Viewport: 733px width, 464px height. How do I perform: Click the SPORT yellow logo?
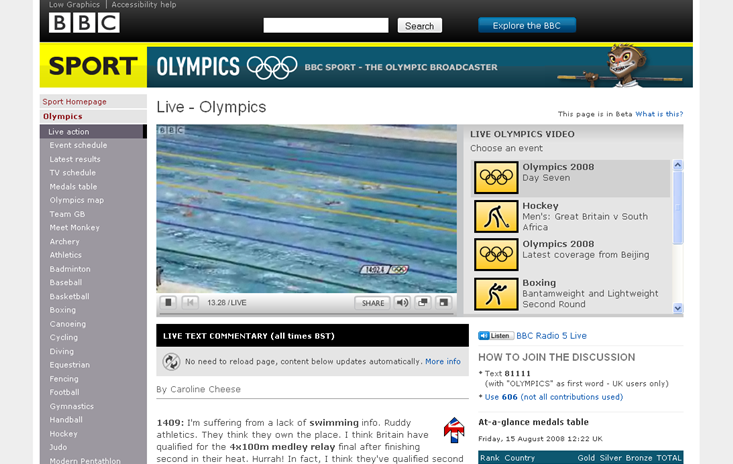tap(93, 66)
